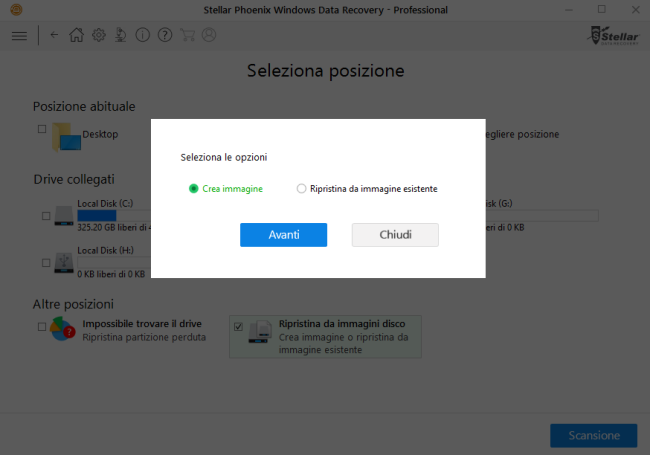Open settings via the gear icon

(99, 35)
